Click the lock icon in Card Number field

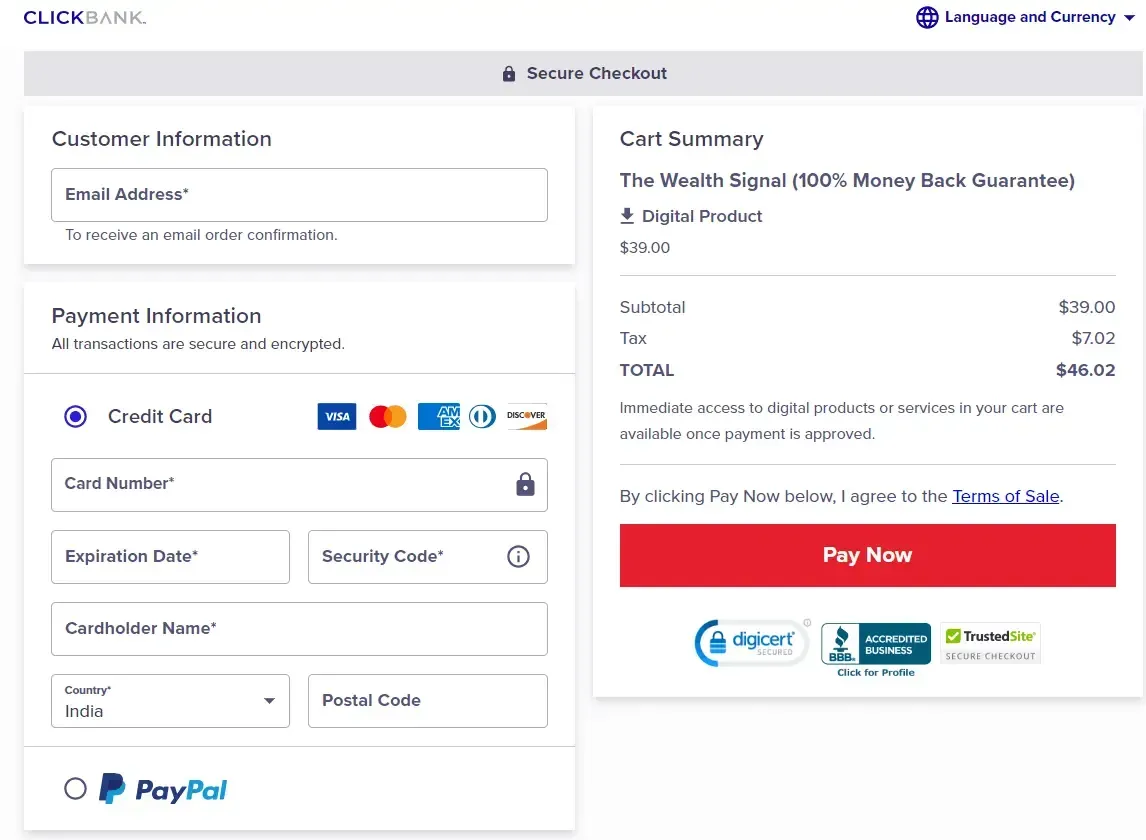(525, 484)
